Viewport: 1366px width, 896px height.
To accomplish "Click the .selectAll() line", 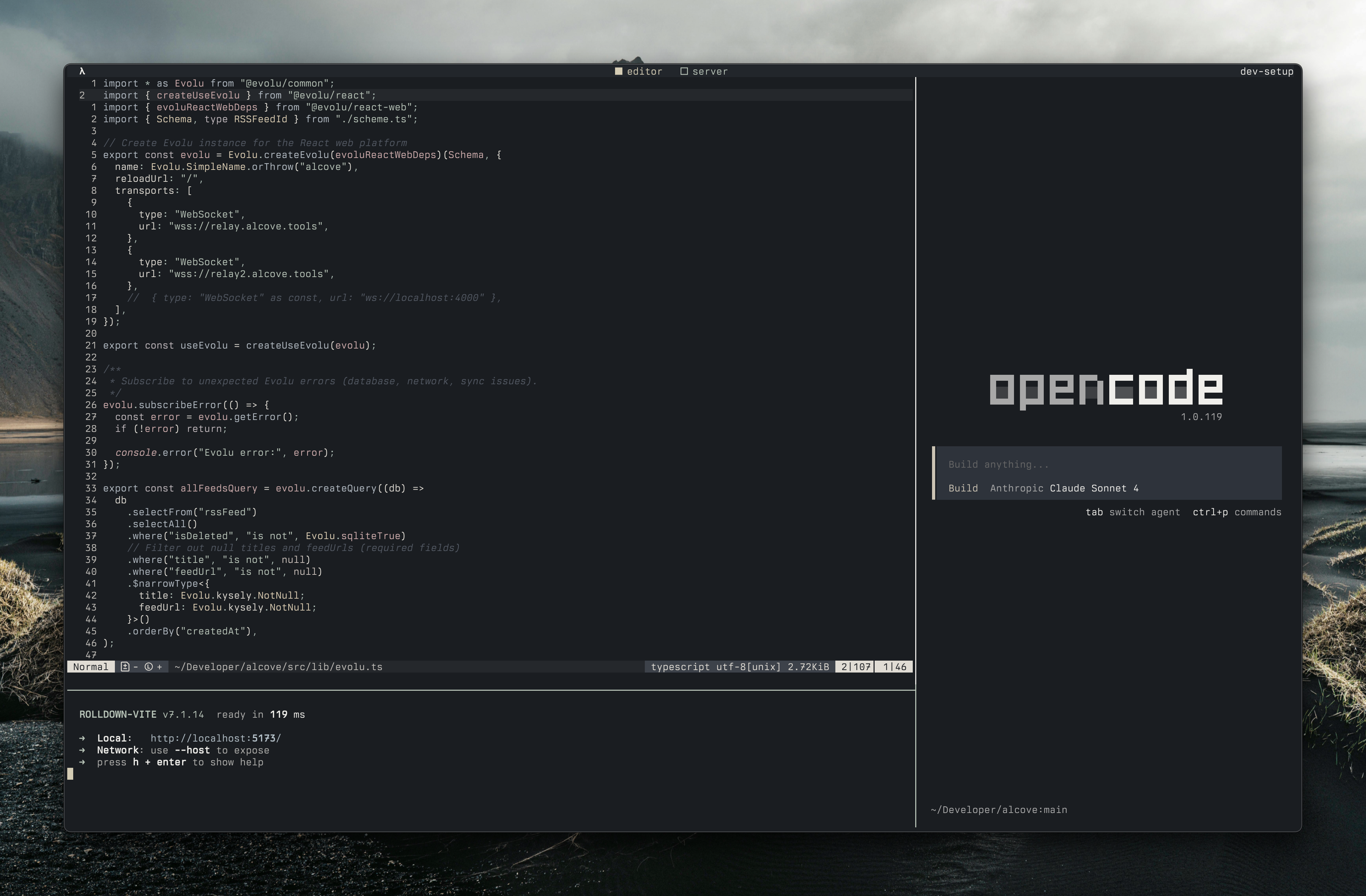I will point(162,524).
